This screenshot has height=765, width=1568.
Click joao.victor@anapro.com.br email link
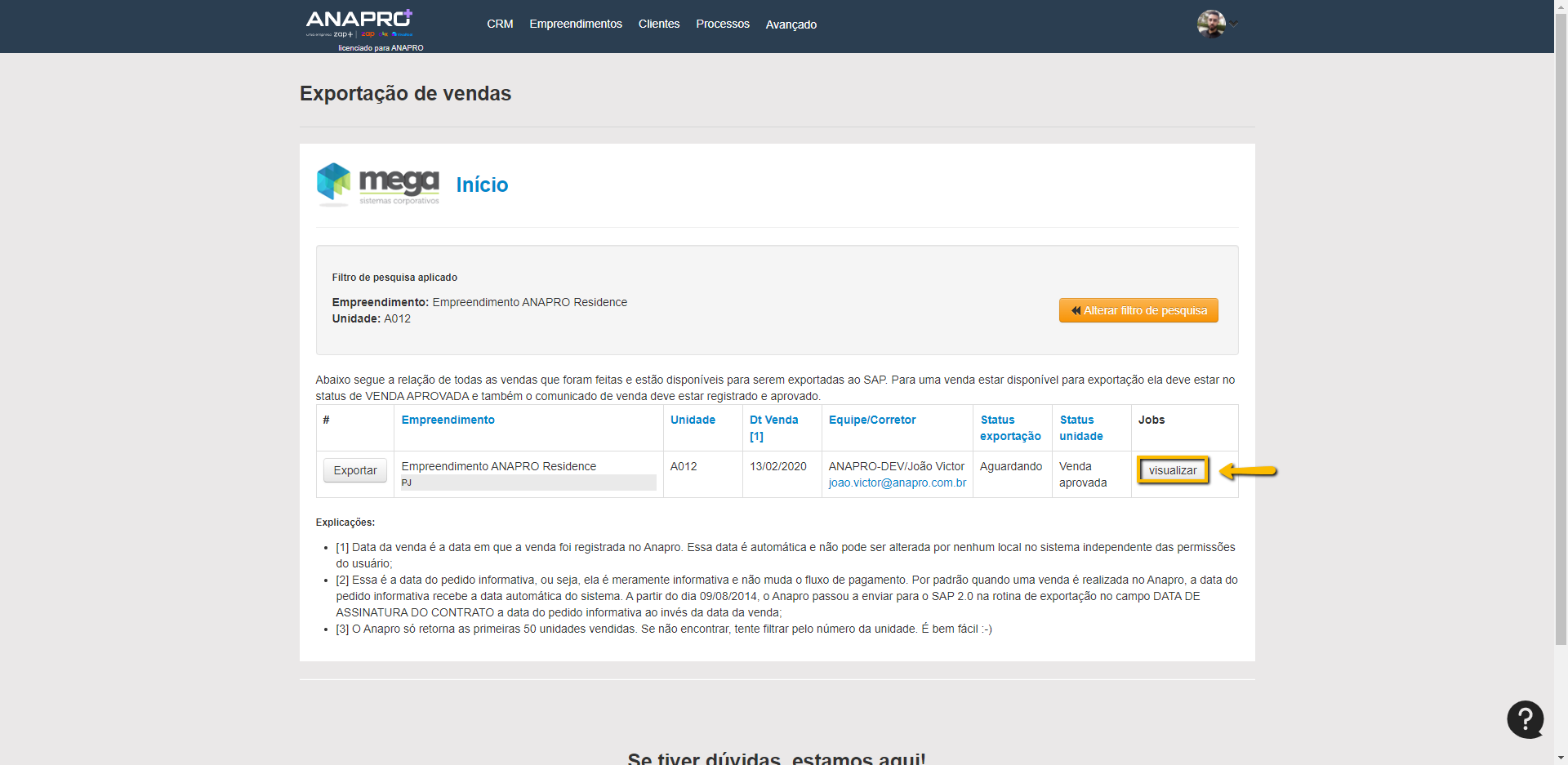pos(897,483)
